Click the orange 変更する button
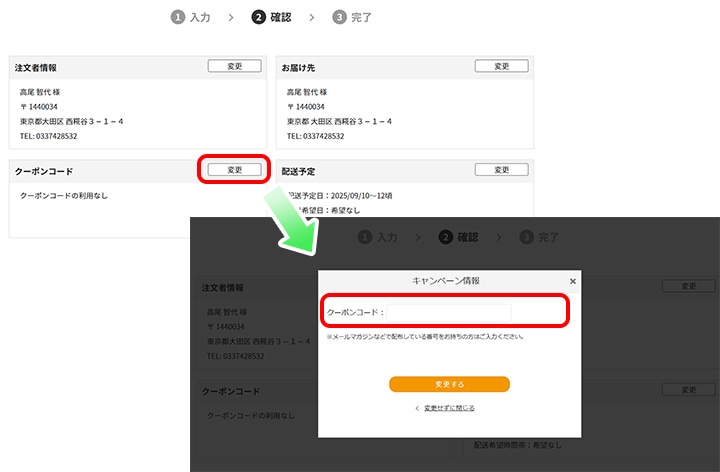The image size is (720, 472). coord(449,384)
